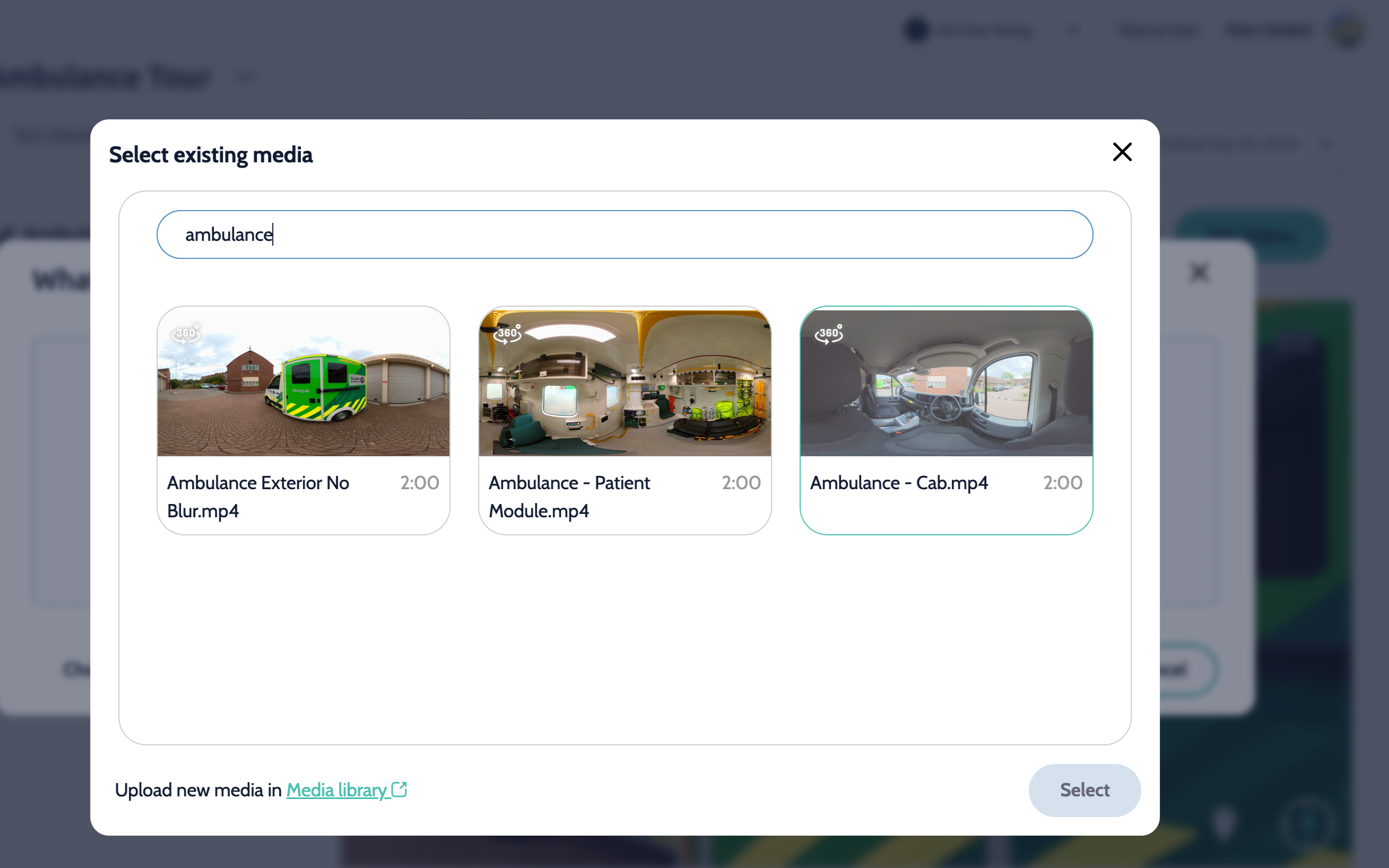Viewport: 1389px width, 868px height.
Task: Click the search field containing 'ambulance'
Action: [624, 234]
